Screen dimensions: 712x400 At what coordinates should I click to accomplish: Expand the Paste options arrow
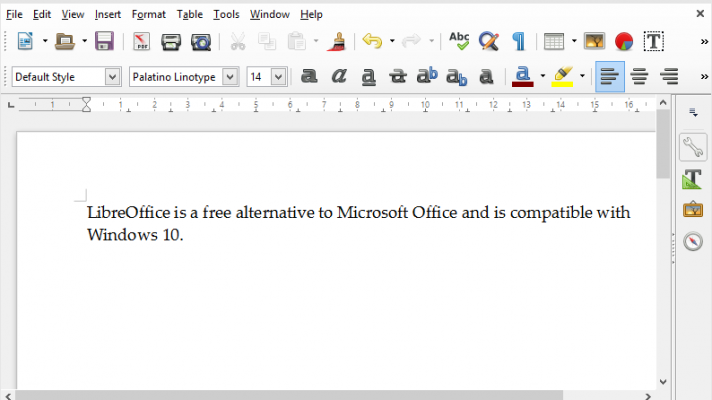coord(316,41)
